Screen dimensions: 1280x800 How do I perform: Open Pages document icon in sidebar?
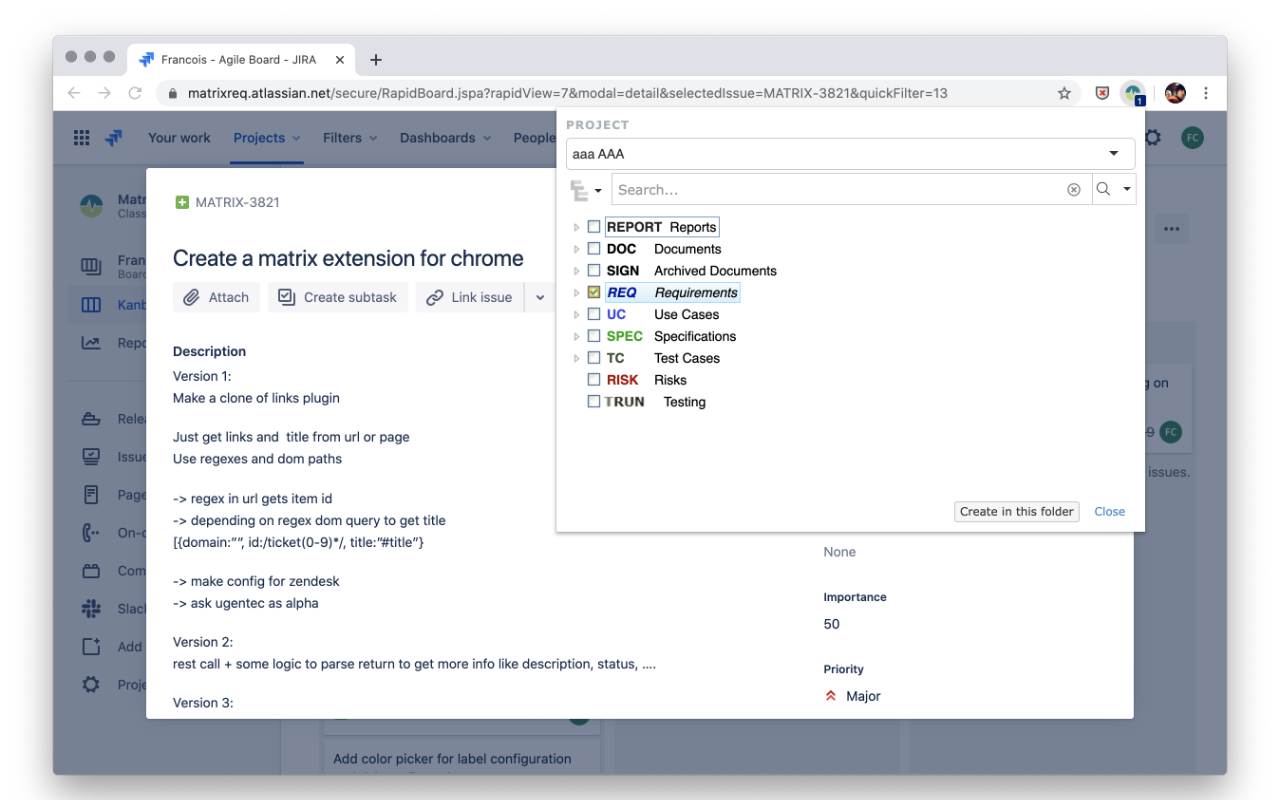(91, 495)
